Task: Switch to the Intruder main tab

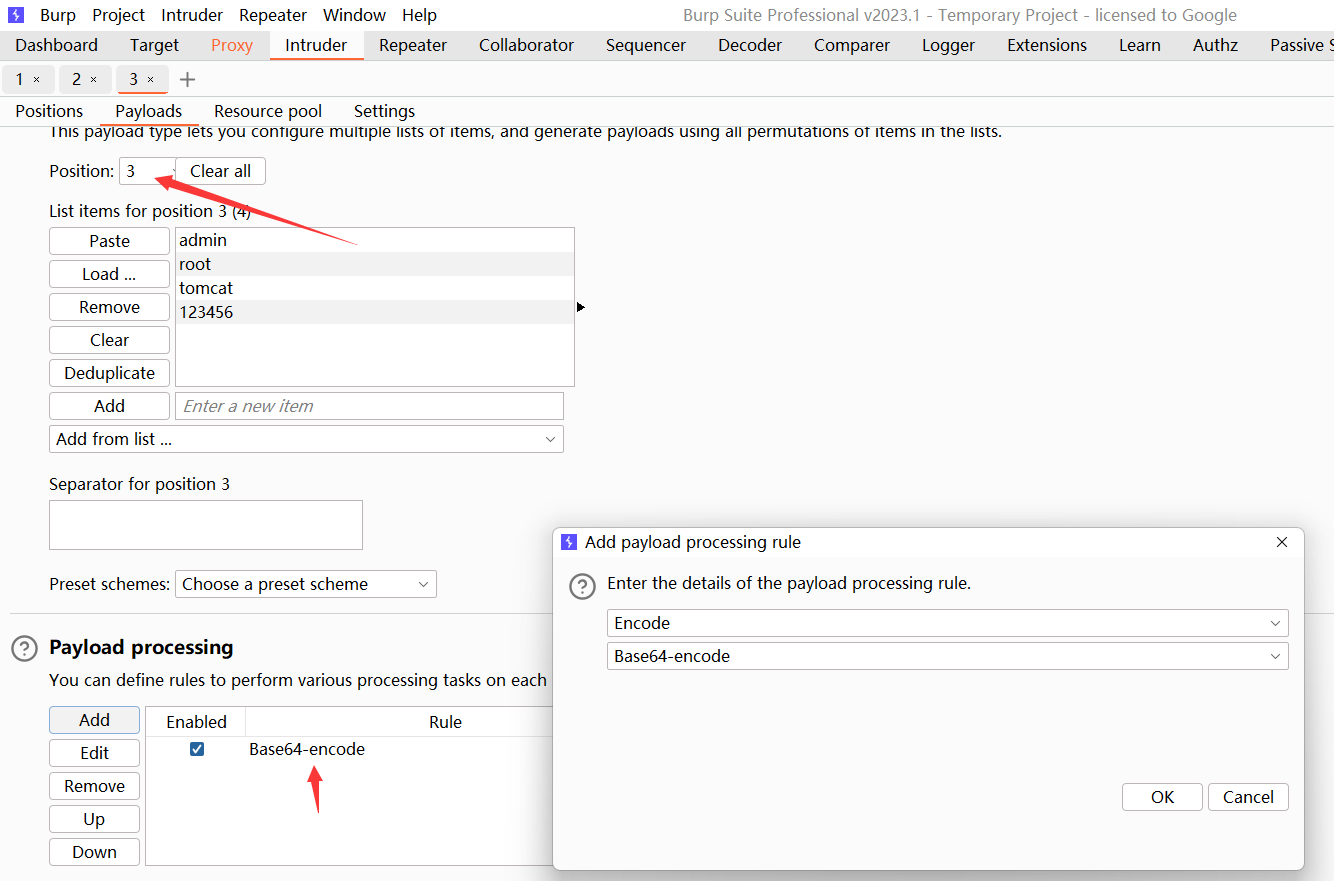Action: coord(316,45)
